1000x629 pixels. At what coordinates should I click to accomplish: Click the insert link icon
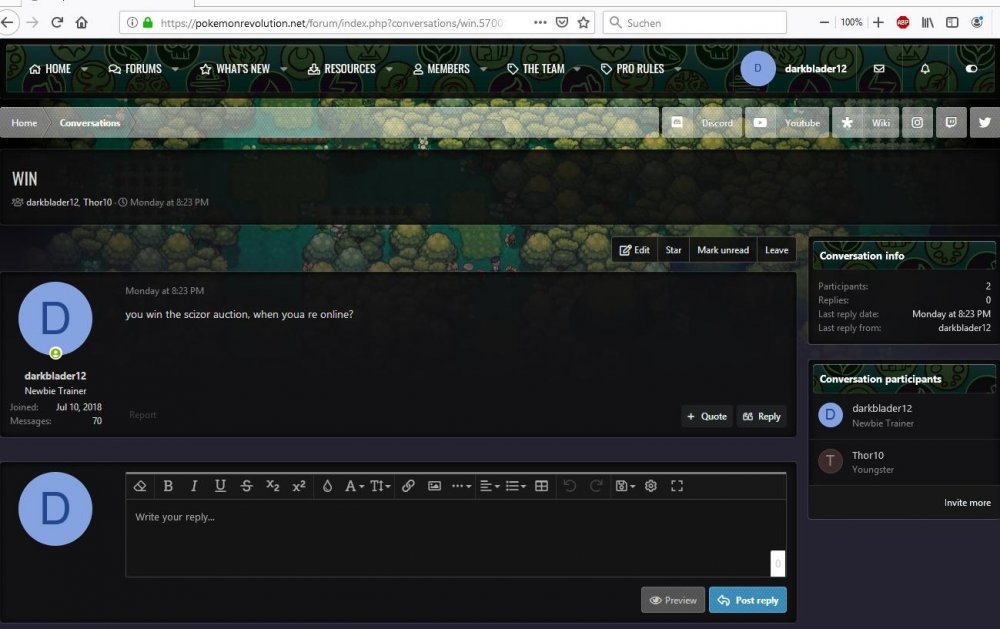click(x=408, y=486)
